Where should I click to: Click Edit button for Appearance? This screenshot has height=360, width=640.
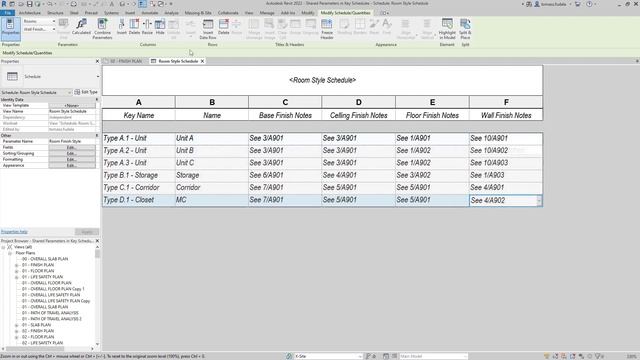72,165
